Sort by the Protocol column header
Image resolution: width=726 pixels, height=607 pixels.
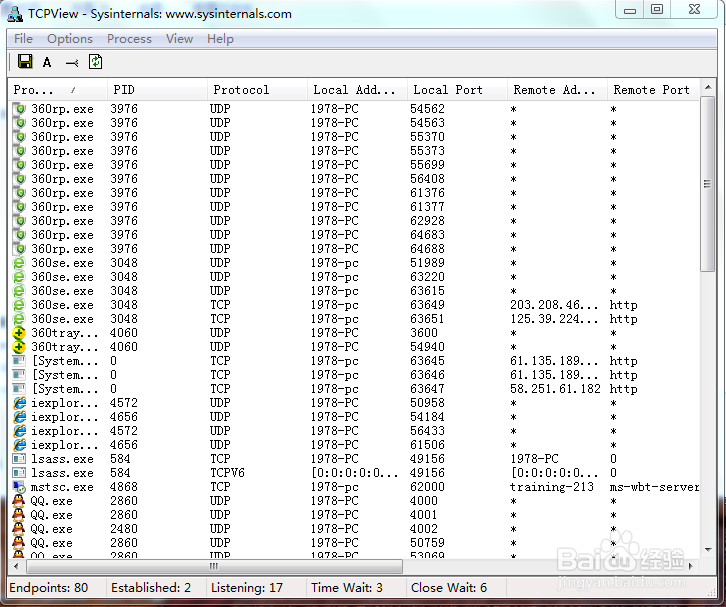257,90
